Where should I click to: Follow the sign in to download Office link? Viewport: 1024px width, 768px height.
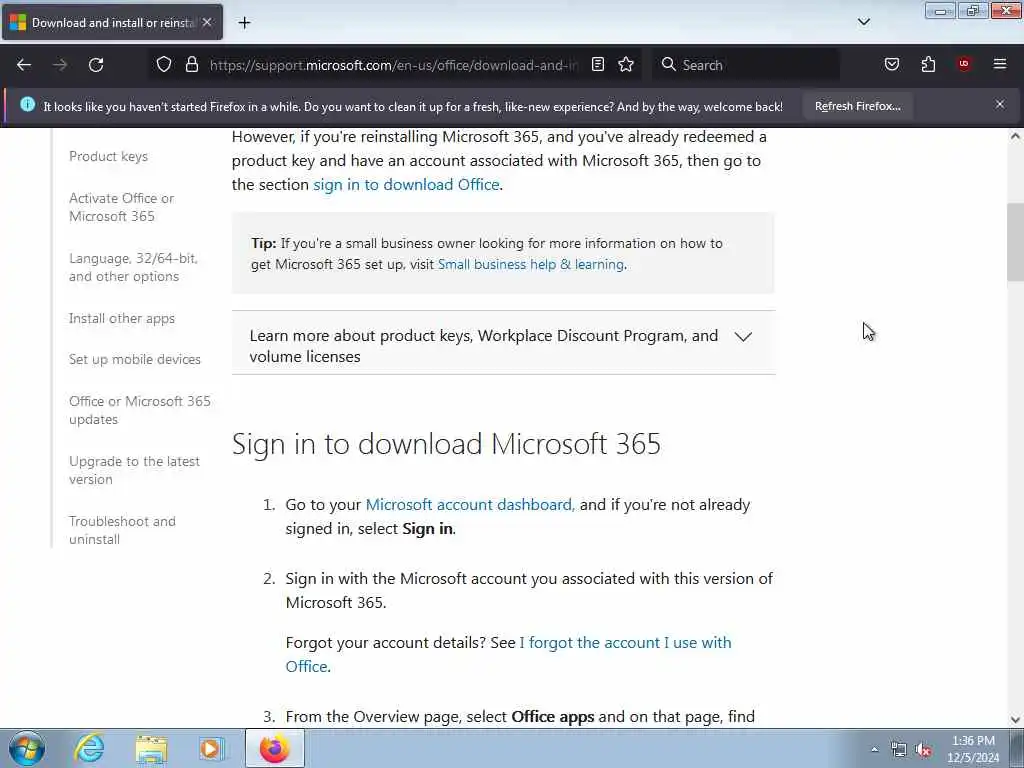[x=406, y=185]
